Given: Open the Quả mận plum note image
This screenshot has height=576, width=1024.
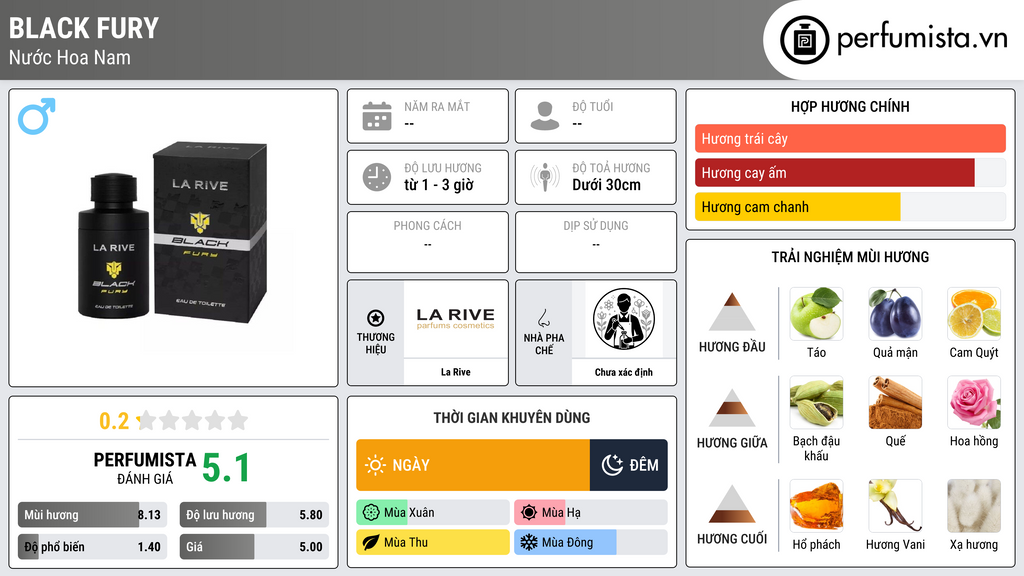Looking at the screenshot, I should coord(895,314).
